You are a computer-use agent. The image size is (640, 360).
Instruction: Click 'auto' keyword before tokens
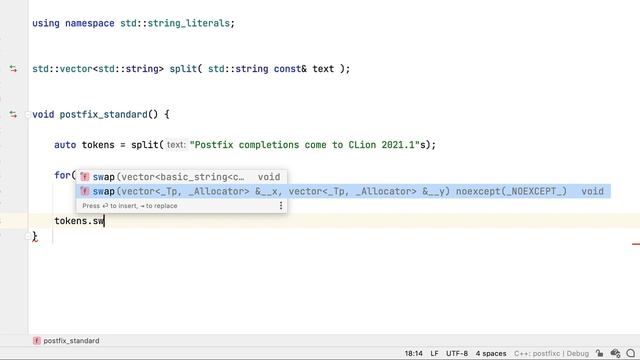tap(65, 145)
